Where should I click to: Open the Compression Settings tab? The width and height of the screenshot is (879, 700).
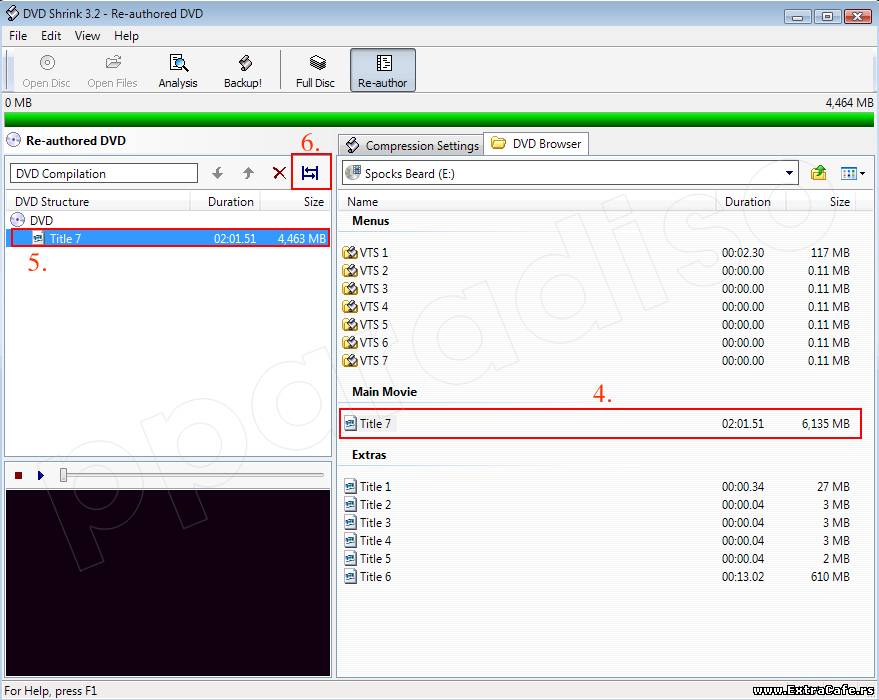point(411,146)
